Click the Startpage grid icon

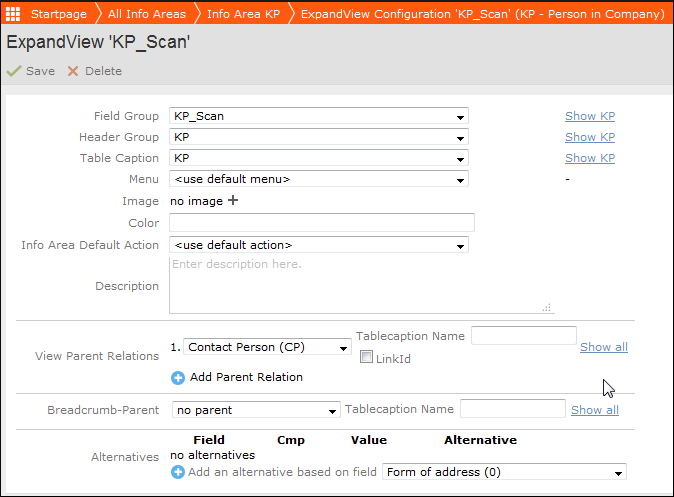14,15
